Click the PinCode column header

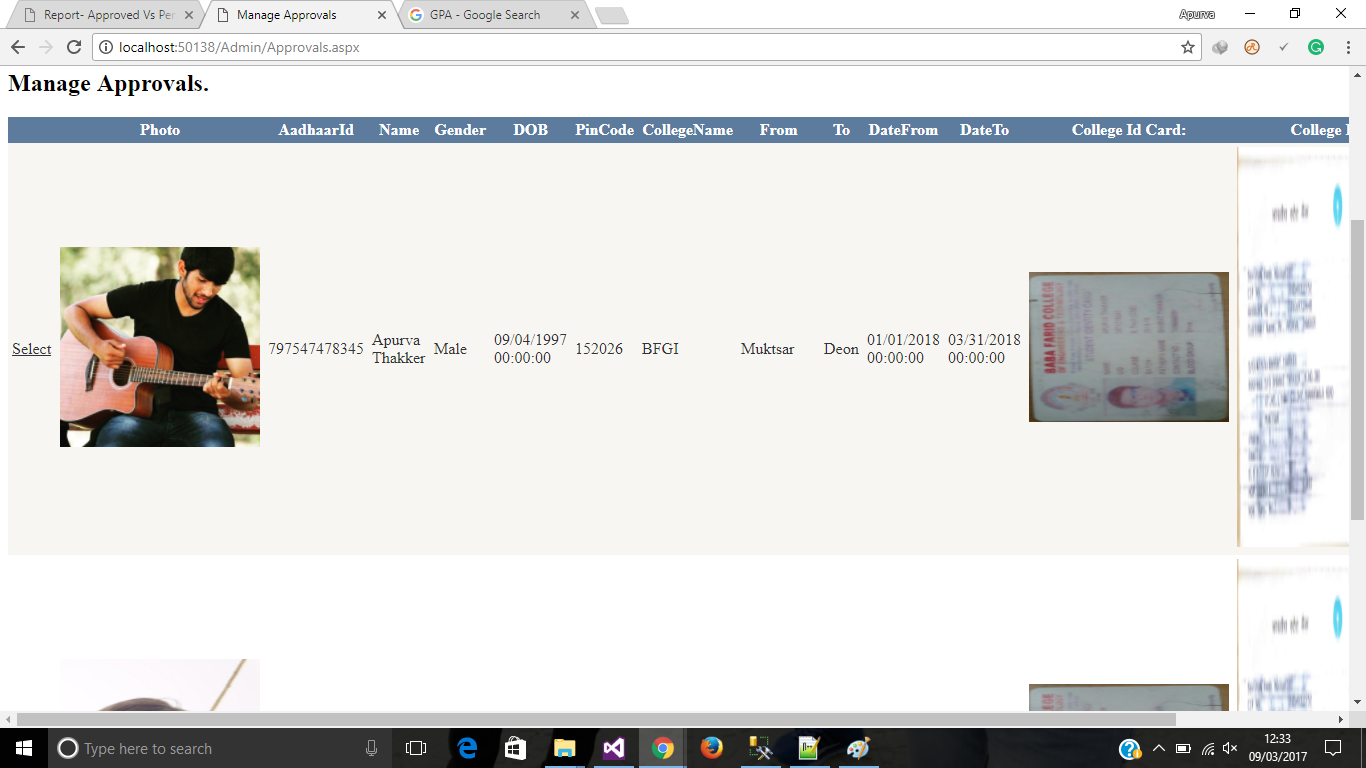[604, 130]
